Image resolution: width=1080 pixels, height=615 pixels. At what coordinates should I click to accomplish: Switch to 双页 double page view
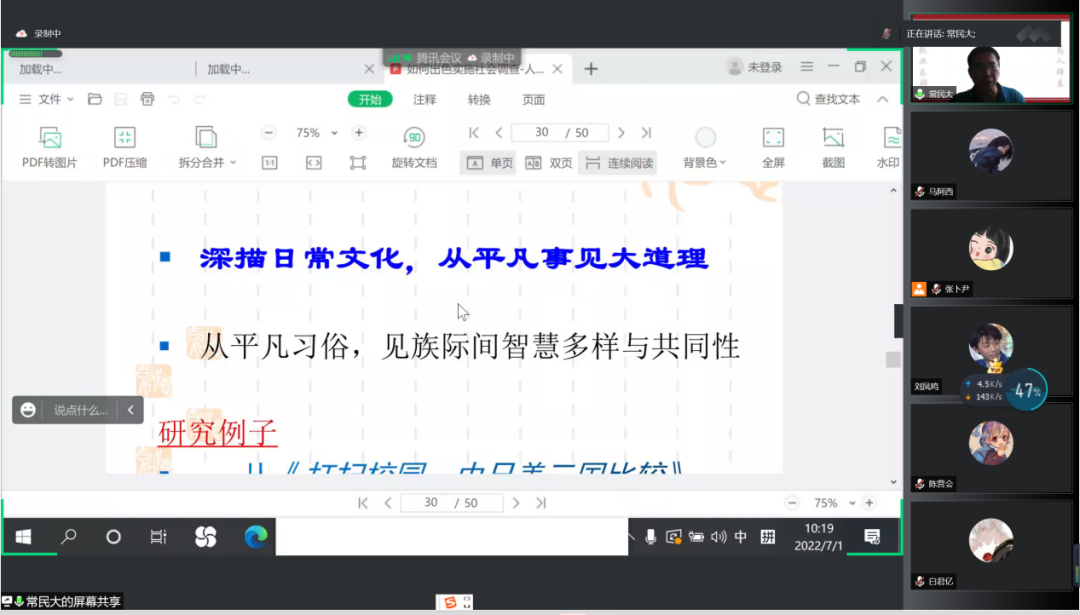click(x=549, y=163)
